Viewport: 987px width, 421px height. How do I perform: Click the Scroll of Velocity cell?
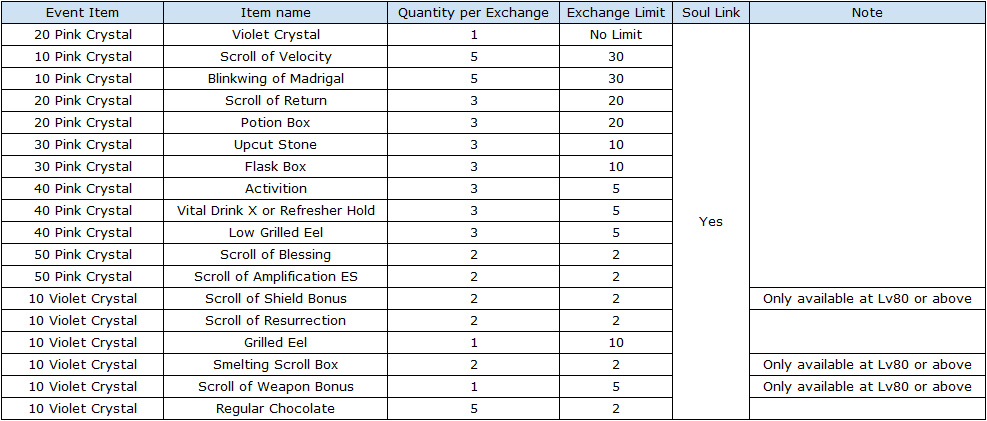[x=276, y=57]
